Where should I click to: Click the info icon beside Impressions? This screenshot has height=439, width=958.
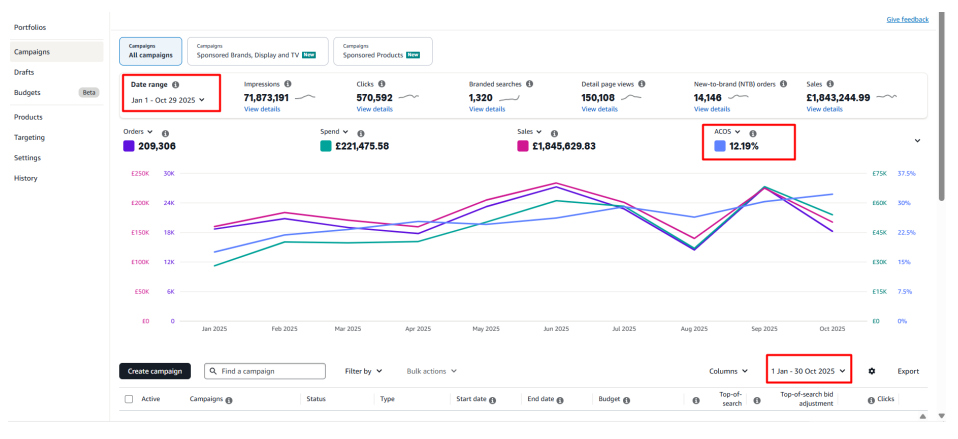pyautogui.click(x=288, y=84)
